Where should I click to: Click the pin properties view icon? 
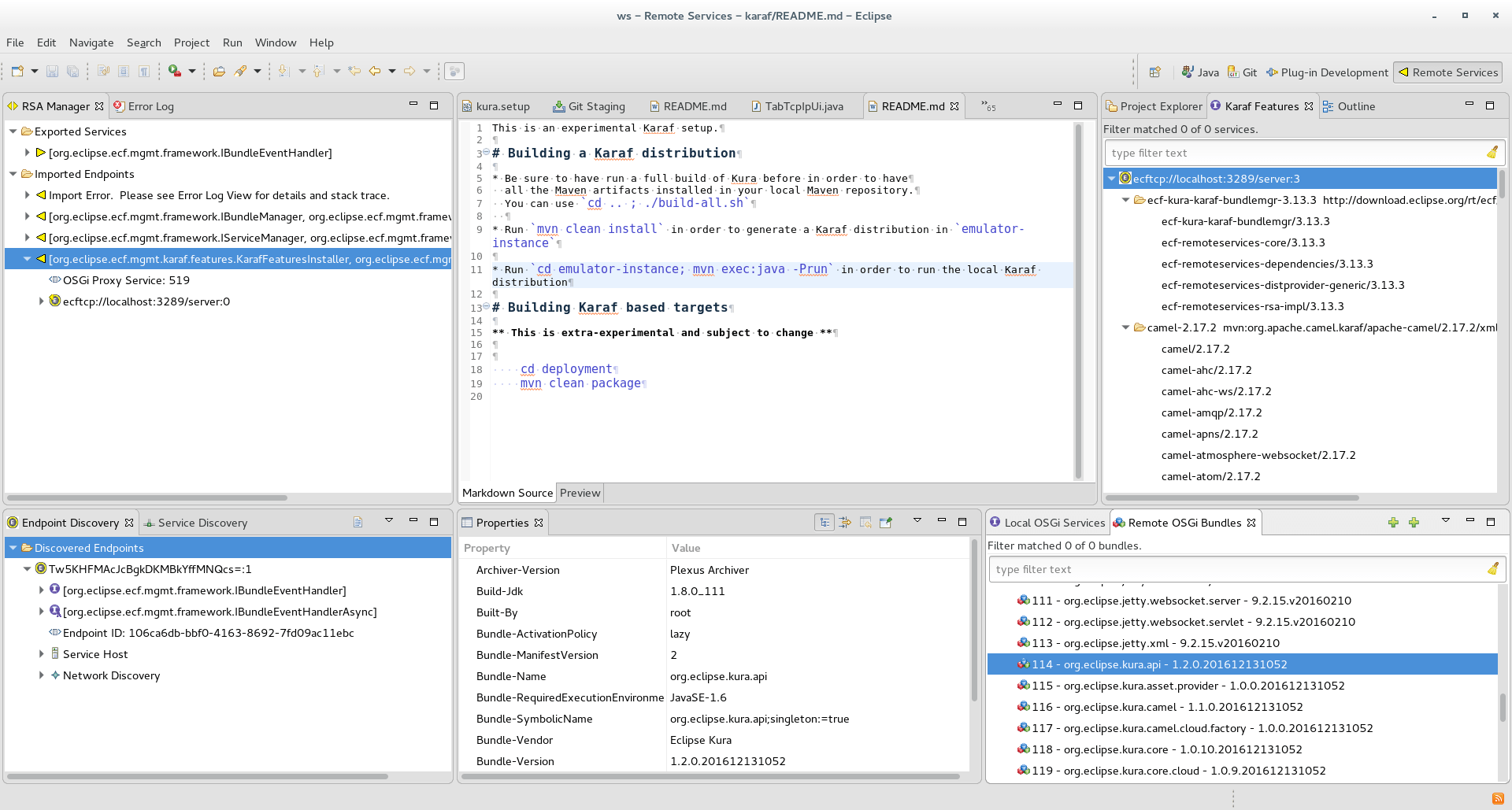tap(886, 523)
